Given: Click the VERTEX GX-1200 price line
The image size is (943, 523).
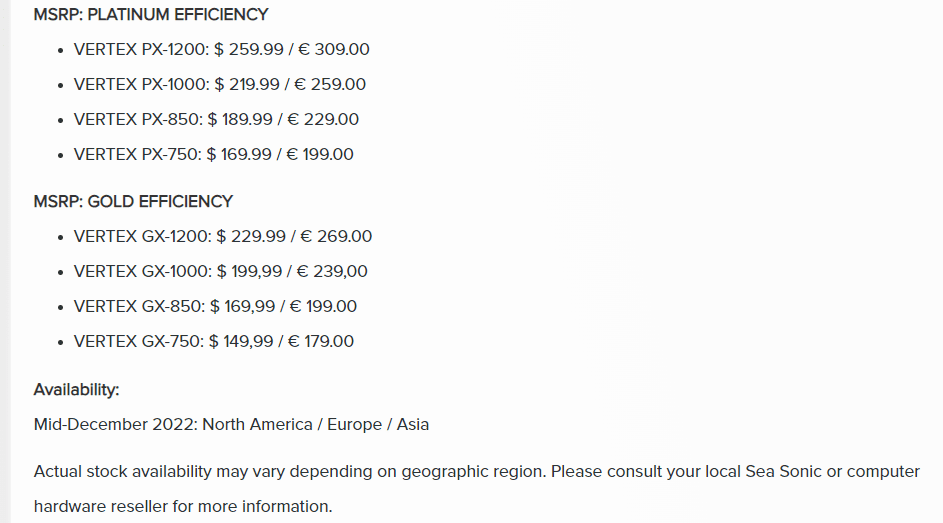Looking at the screenshot, I should (x=223, y=236).
